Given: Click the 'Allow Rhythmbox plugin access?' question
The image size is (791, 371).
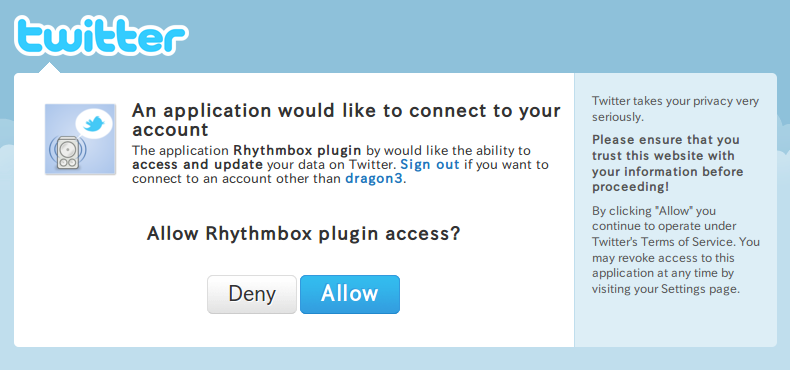Looking at the screenshot, I should [304, 234].
